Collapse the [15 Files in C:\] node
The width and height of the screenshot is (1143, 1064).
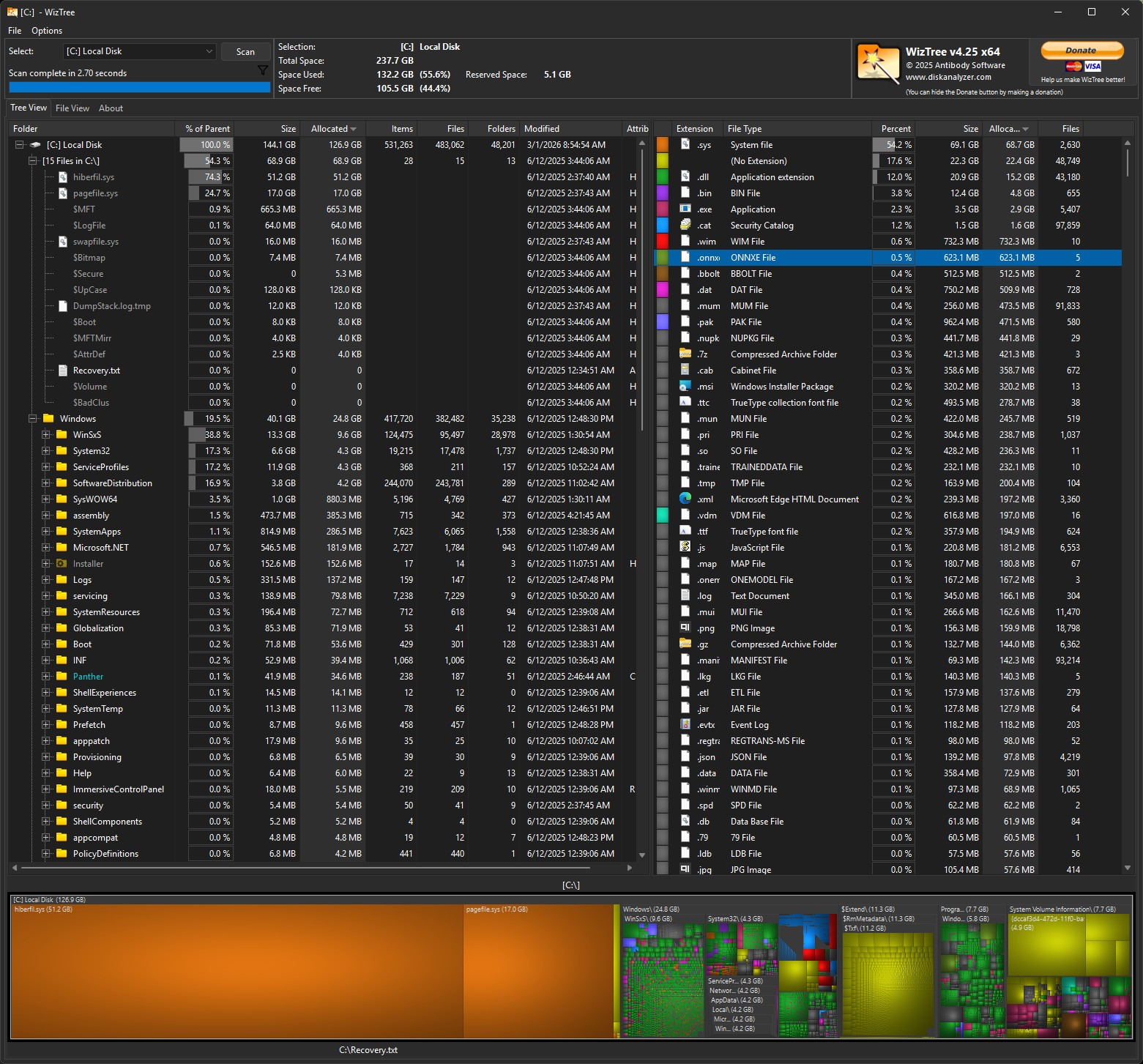(33, 161)
